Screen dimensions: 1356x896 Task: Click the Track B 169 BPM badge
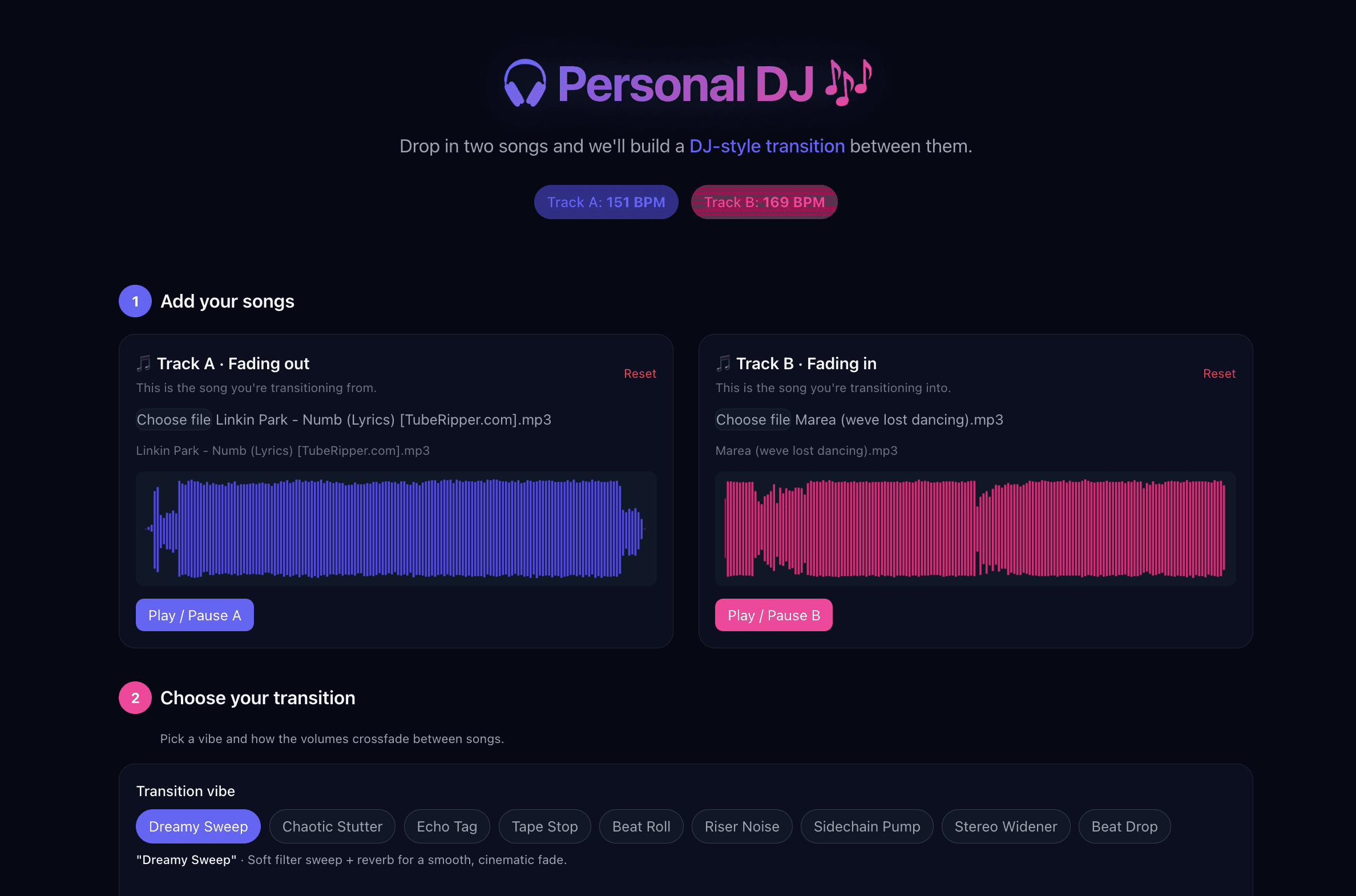pyautogui.click(x=764, y=201)
